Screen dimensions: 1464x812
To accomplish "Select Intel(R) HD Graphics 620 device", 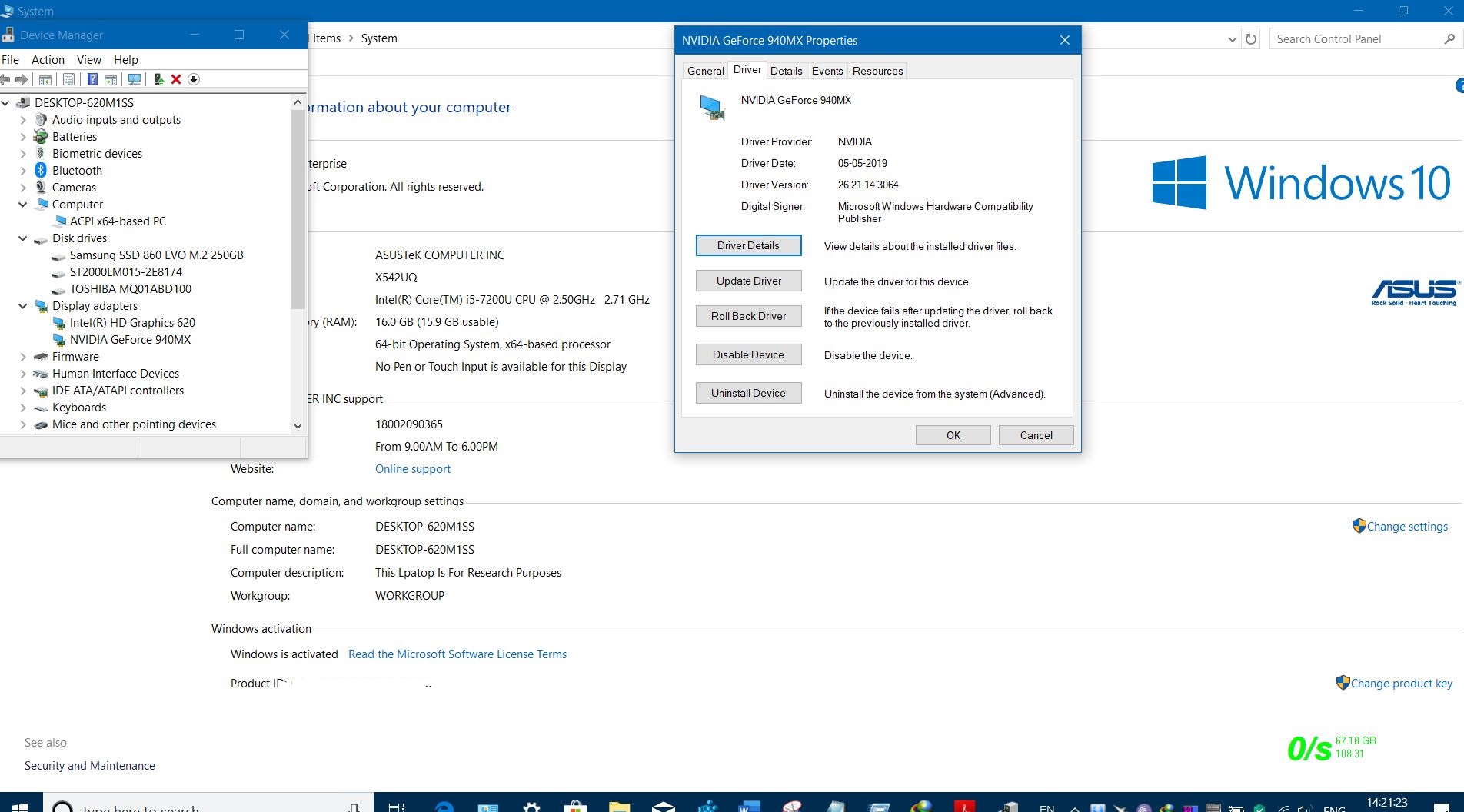I will [132, 323].
